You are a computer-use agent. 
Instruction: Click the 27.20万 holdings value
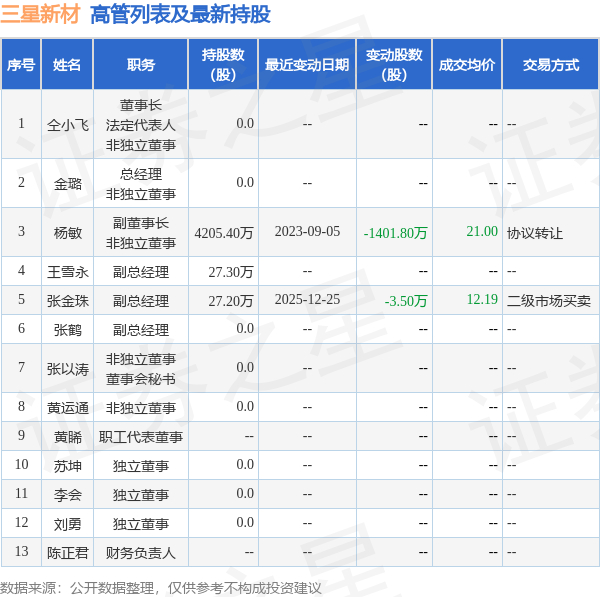(x=231, y=301)
